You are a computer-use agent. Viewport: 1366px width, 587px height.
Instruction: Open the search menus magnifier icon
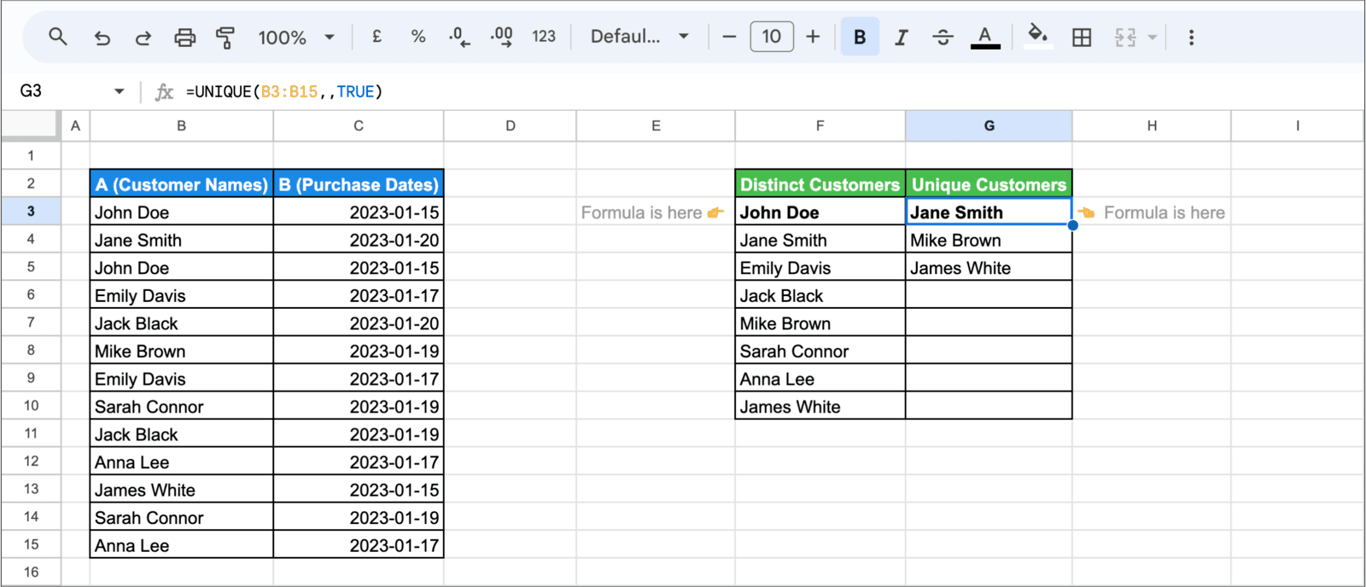tap(58, 37)
